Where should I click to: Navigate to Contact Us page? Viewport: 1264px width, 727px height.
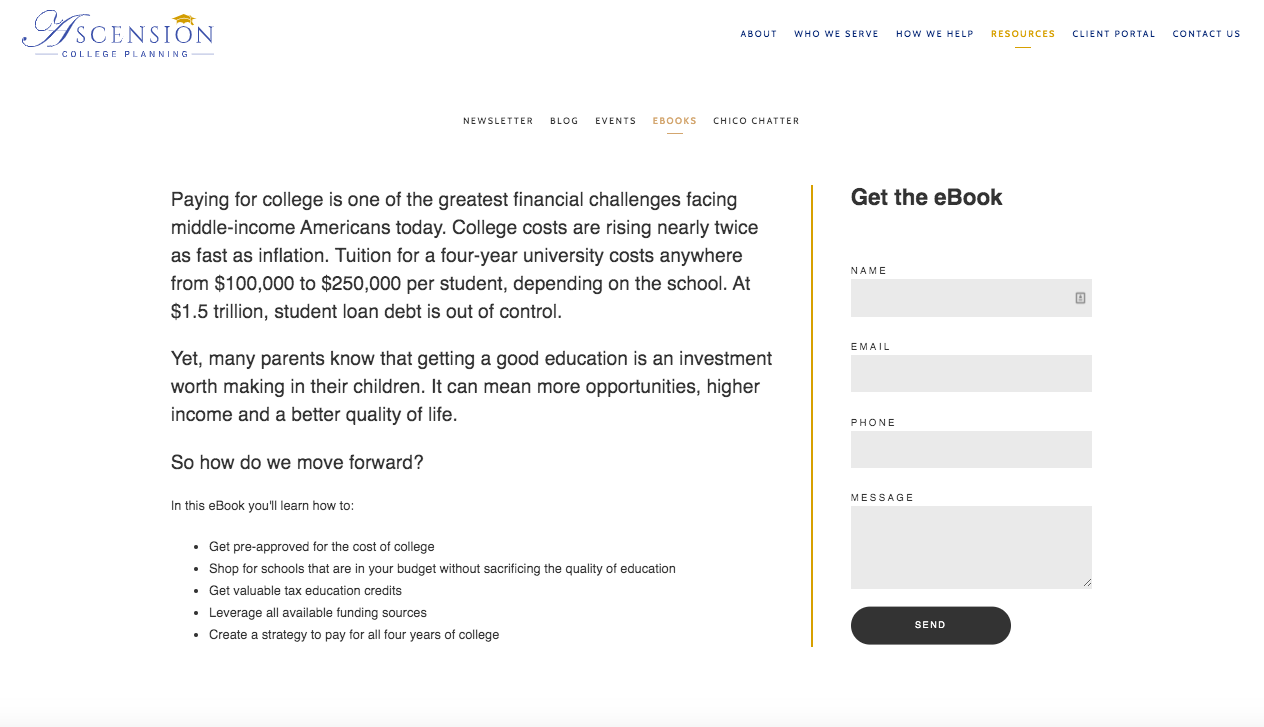coord(1206,34)
